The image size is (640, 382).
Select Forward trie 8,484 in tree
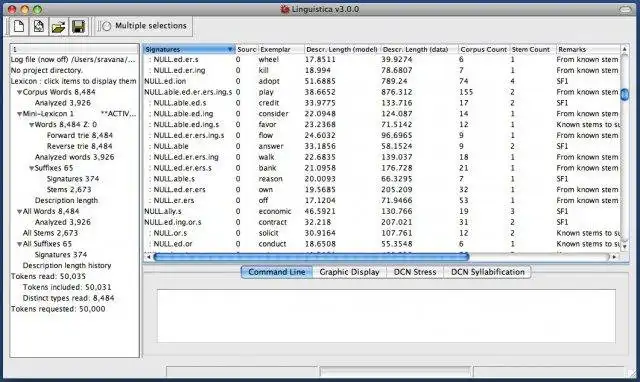[80, 135]
